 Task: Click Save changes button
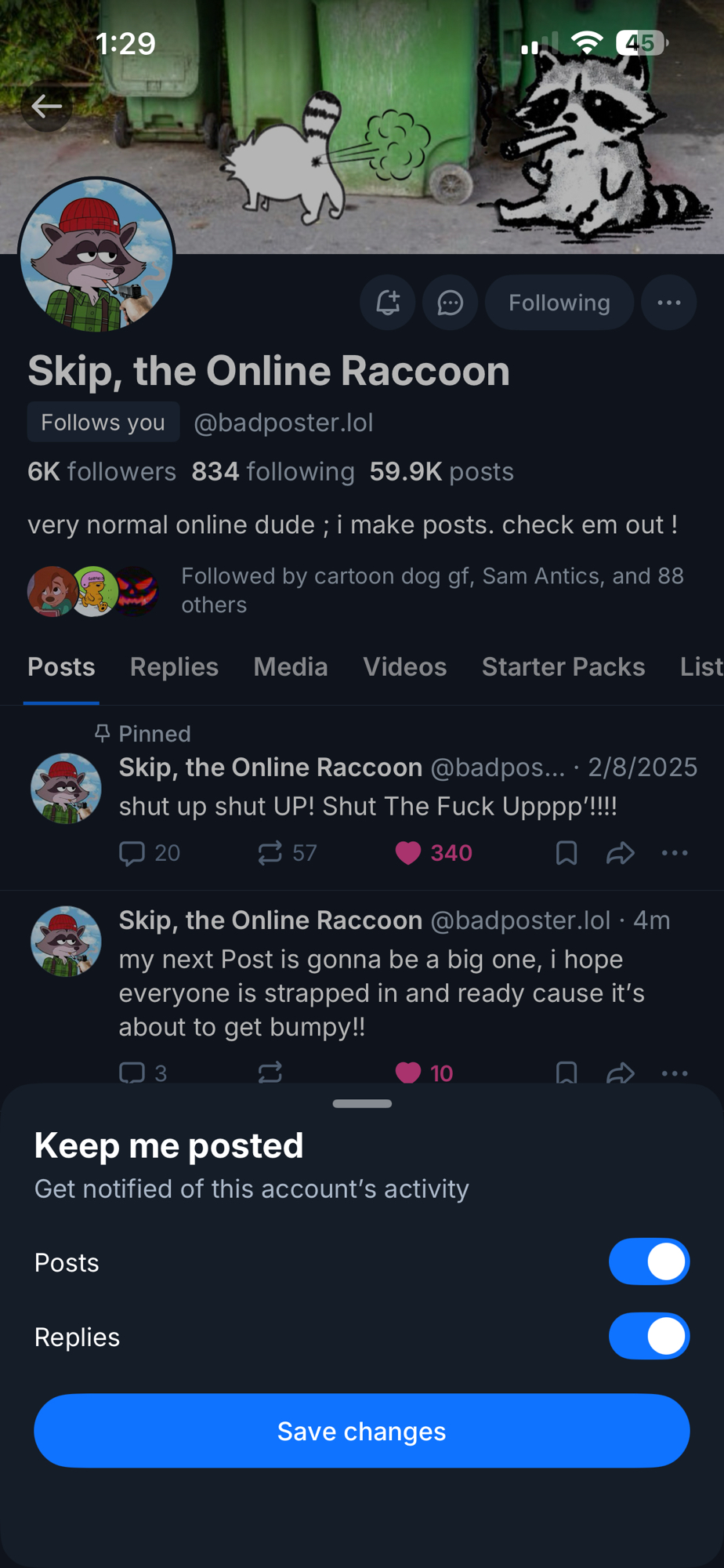pyautogui.click(x=362, y=1431)
